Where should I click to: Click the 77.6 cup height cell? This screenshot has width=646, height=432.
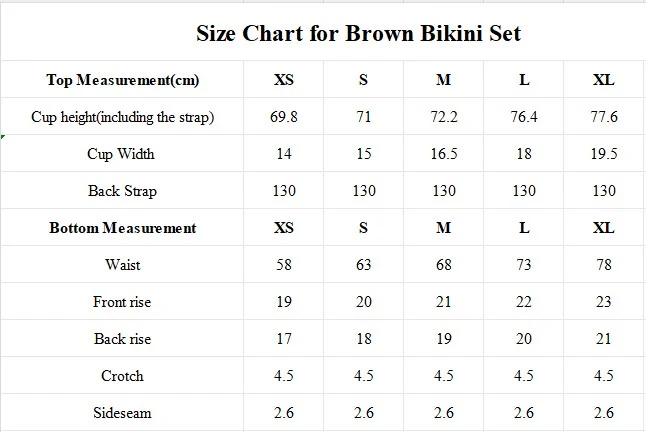pyautogui.click(x=603, y=117)
